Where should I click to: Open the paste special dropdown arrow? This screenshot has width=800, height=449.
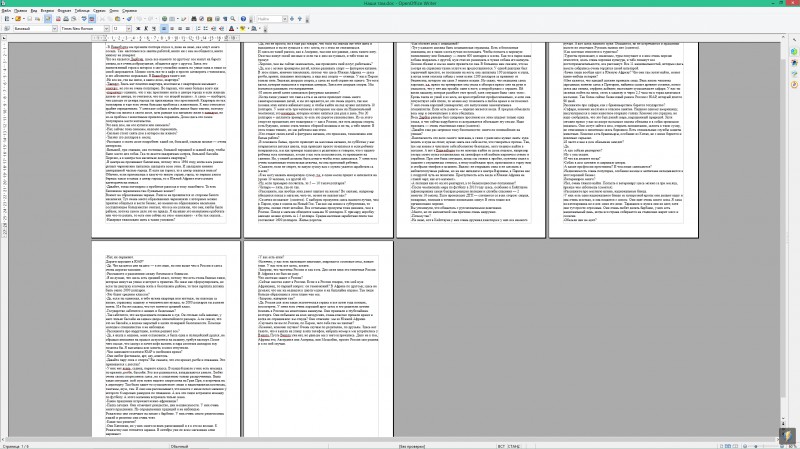pyautogui.click(x=123, y=19)
